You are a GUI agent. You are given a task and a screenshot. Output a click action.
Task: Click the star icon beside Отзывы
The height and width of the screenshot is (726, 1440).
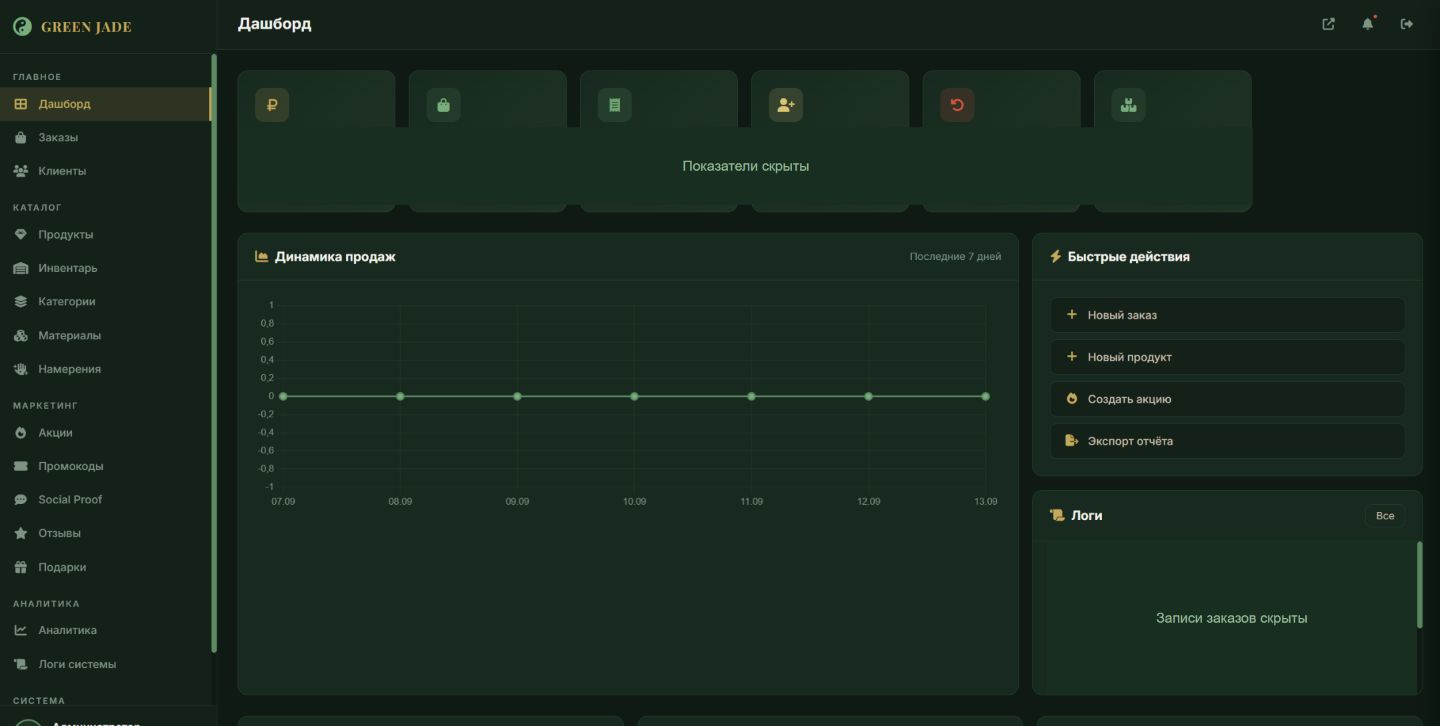(20, 534)
